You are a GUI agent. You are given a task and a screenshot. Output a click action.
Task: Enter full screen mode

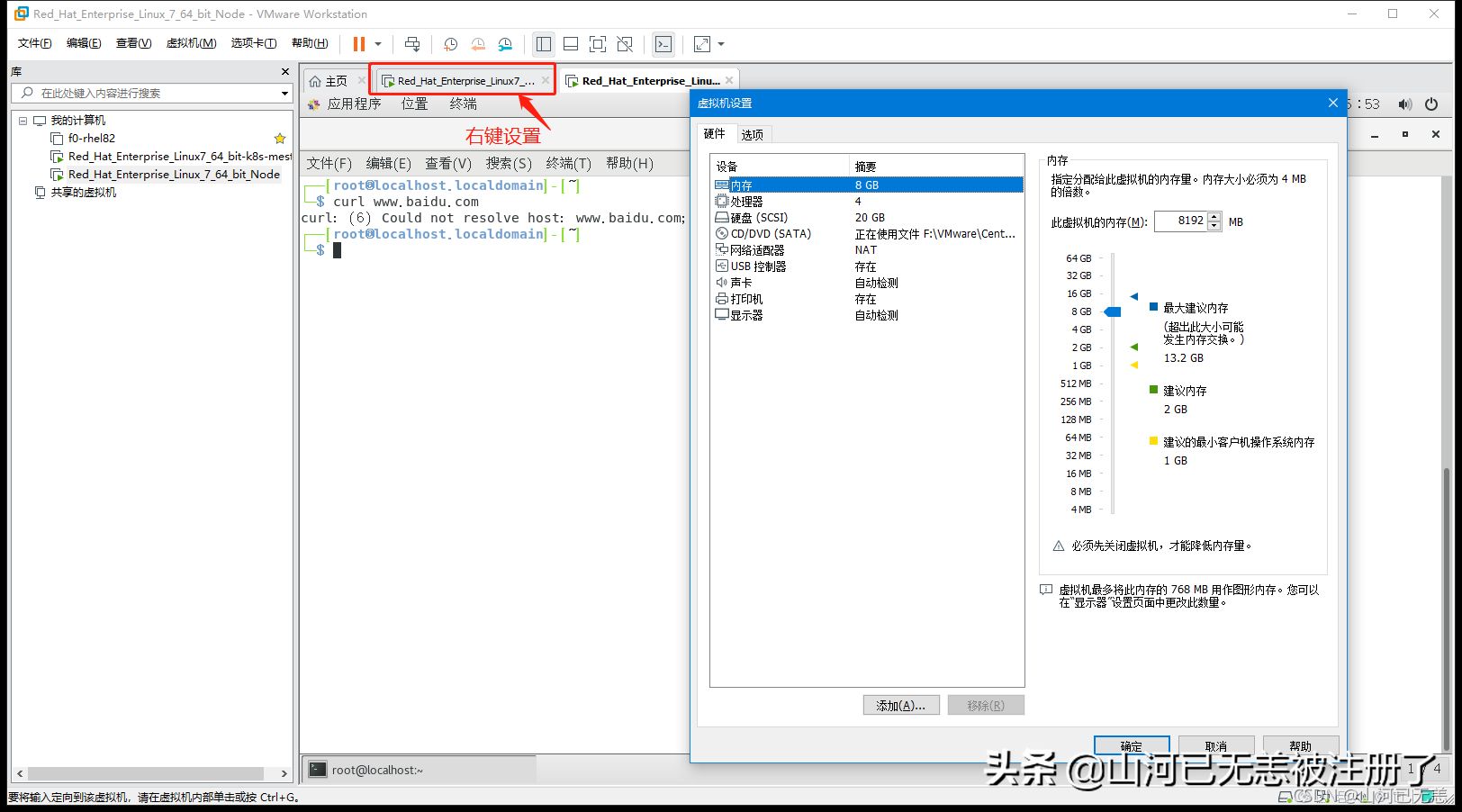598,43
